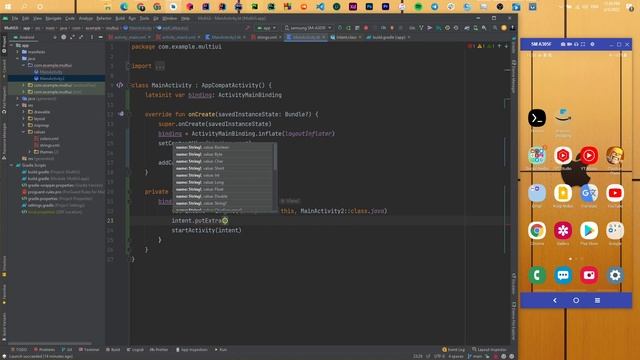This screenshot has height=360, width=640.
Task: Switch to Intent.class editor tab
Action: pyautogui.click(x=346, y=37)
